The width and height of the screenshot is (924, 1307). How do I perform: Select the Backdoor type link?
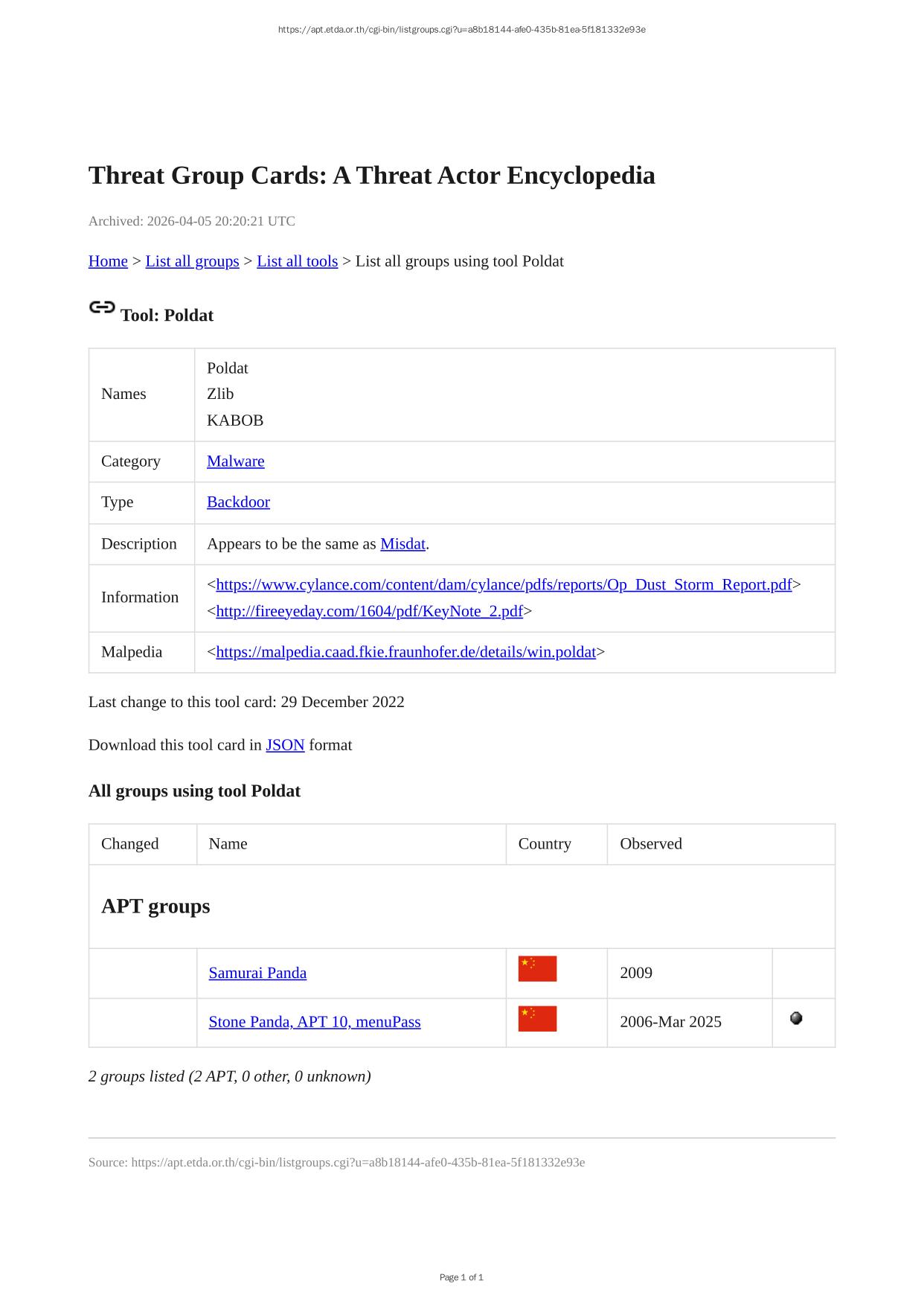pyautogui.click(x=238, y=502)
